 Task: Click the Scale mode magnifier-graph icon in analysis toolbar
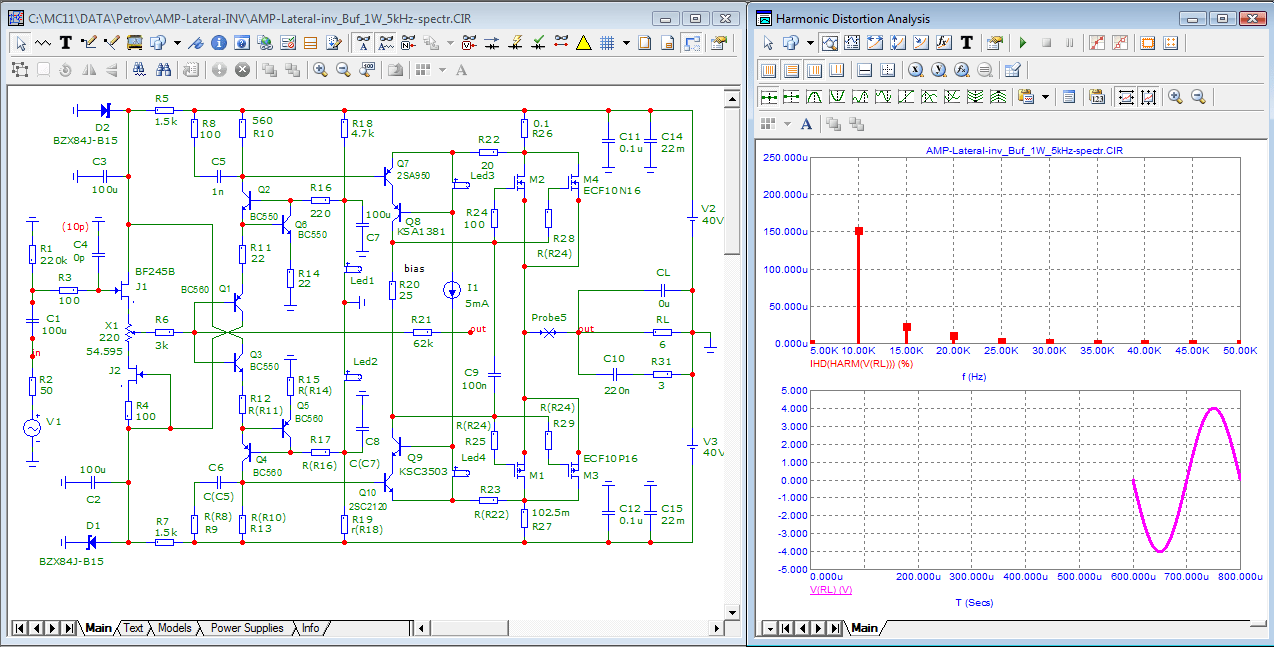tap(830, 43)
